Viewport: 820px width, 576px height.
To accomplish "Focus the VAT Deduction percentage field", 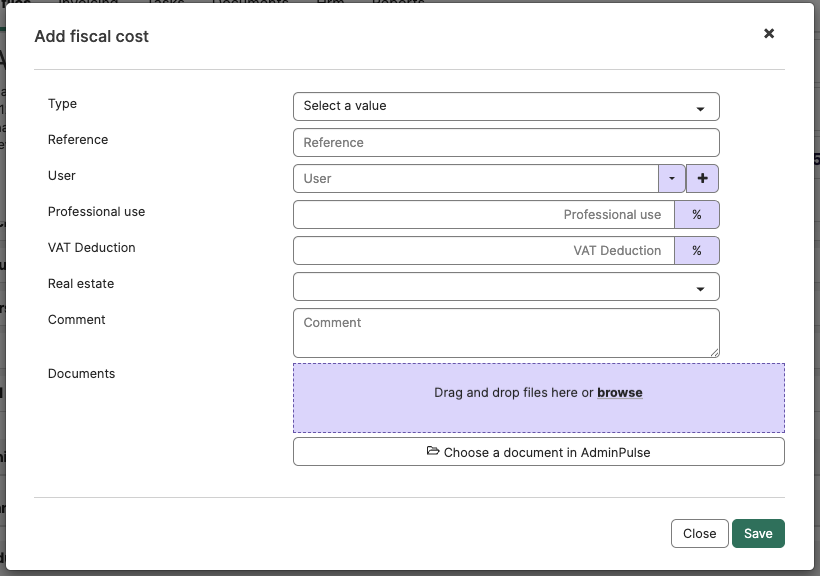I will tap(484, 251).
